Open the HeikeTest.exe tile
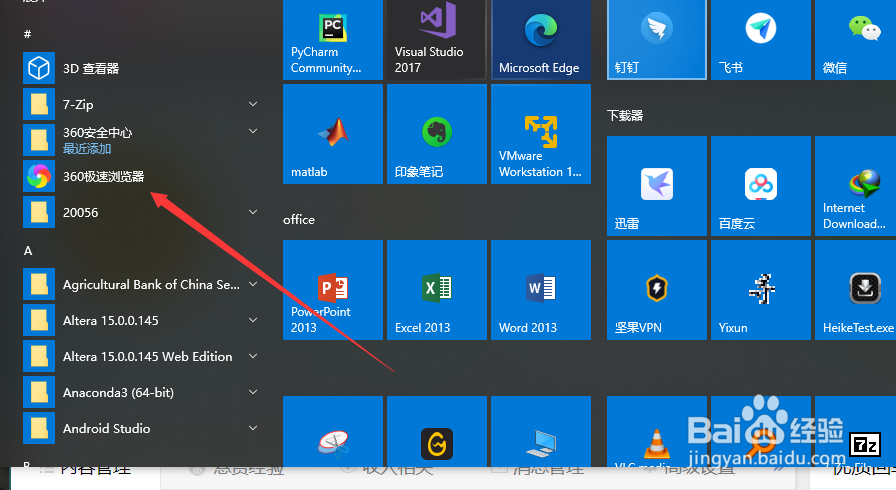 [x=855, y=290]
